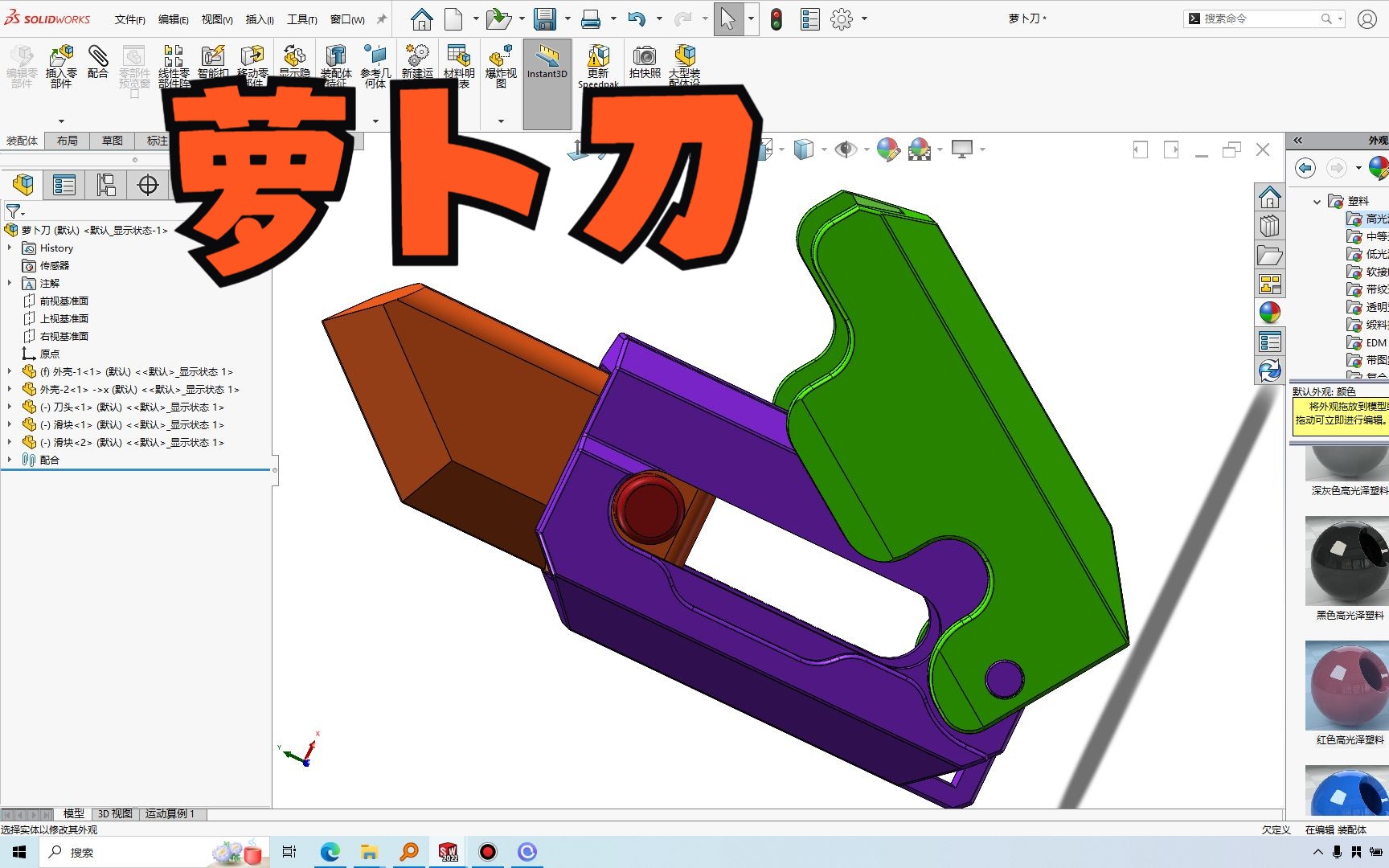The height and width of the screenshot is (868, 1389).
Task: Click the 编辑外观 (Edit Appearance) sphere icon
Action: pos(887,149)
